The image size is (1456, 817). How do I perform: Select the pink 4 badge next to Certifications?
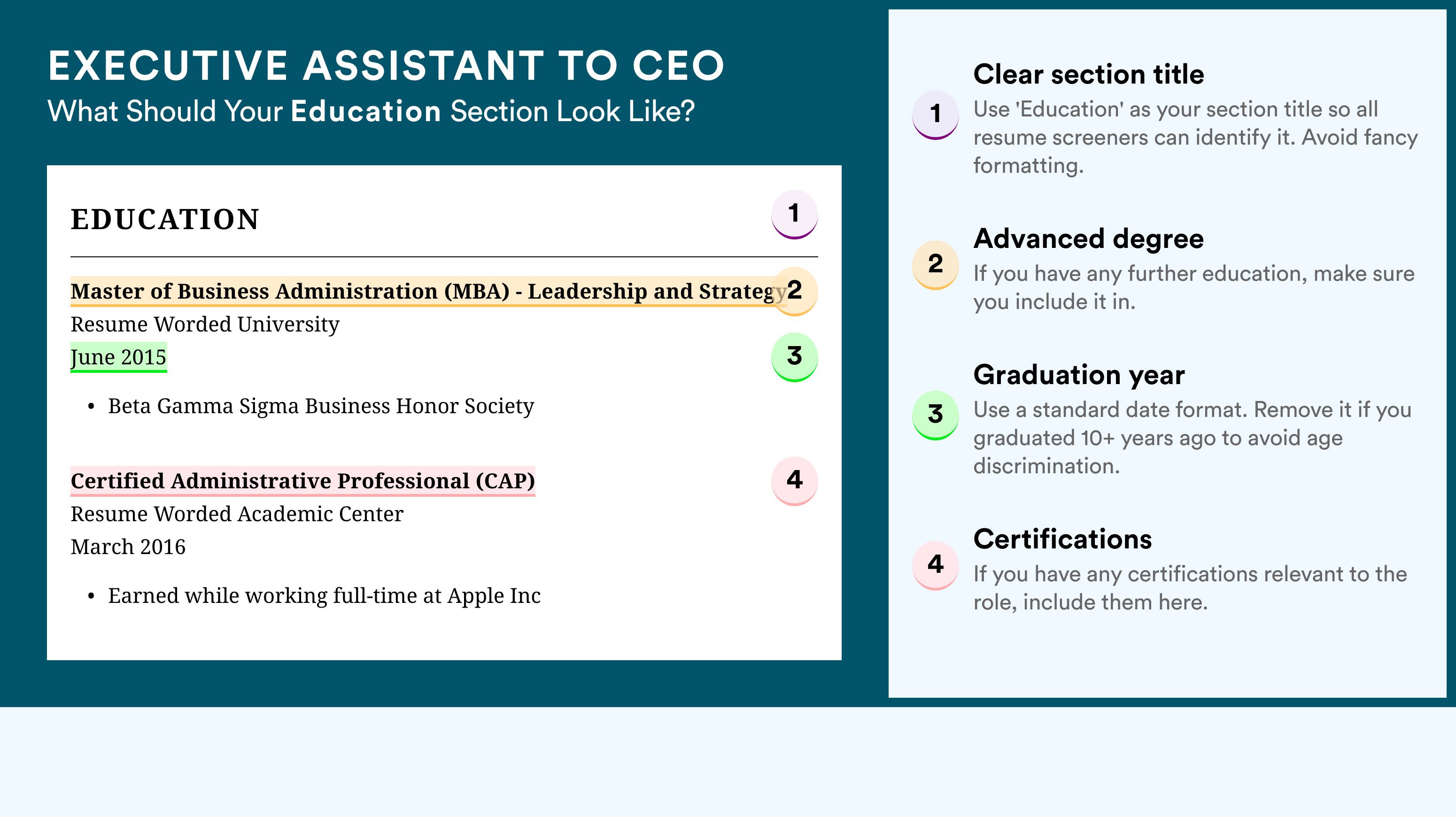click(935, 566)
